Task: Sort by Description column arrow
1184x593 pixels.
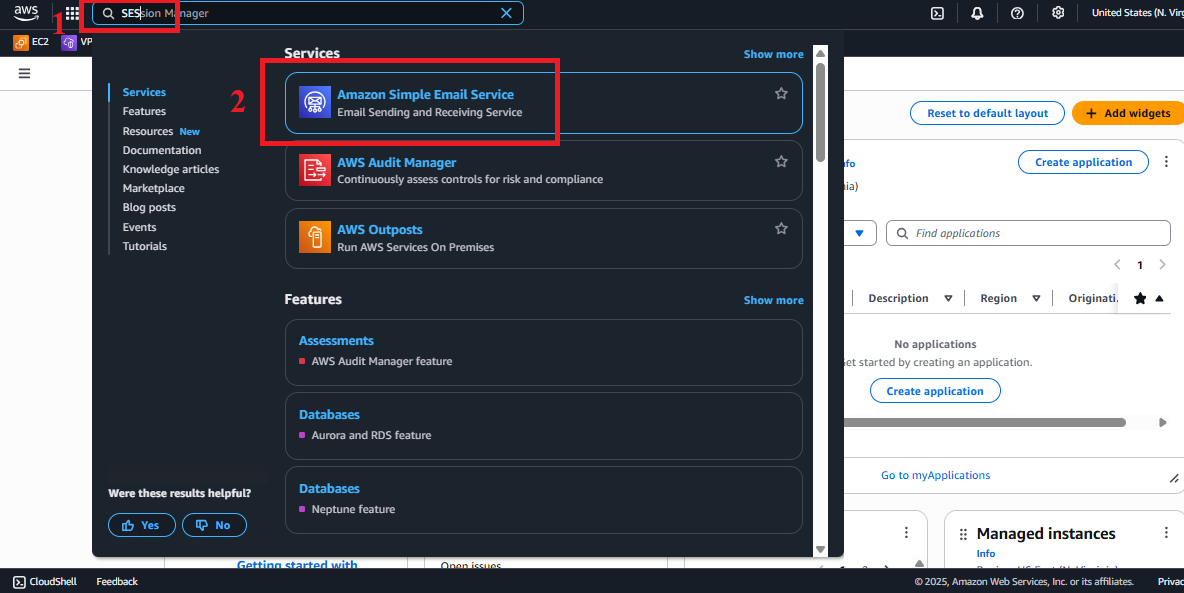Action: coord(948,298)
